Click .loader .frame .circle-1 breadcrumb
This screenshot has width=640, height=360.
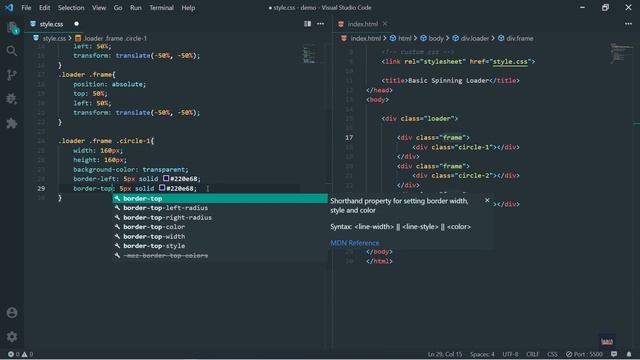pyautogui.click(x=114, y=38)
